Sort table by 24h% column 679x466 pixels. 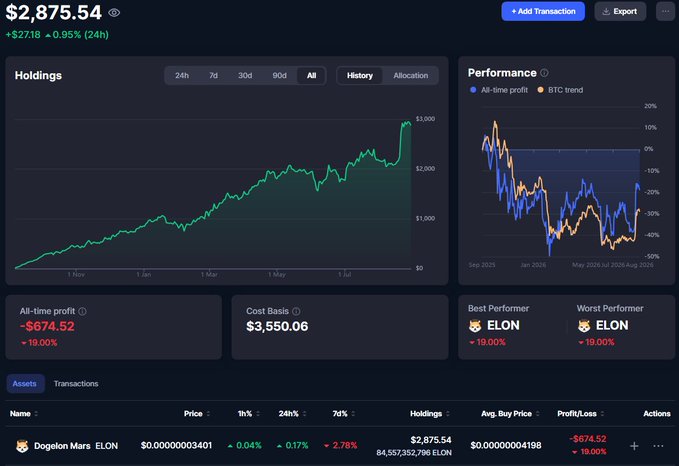pos(292,414)
